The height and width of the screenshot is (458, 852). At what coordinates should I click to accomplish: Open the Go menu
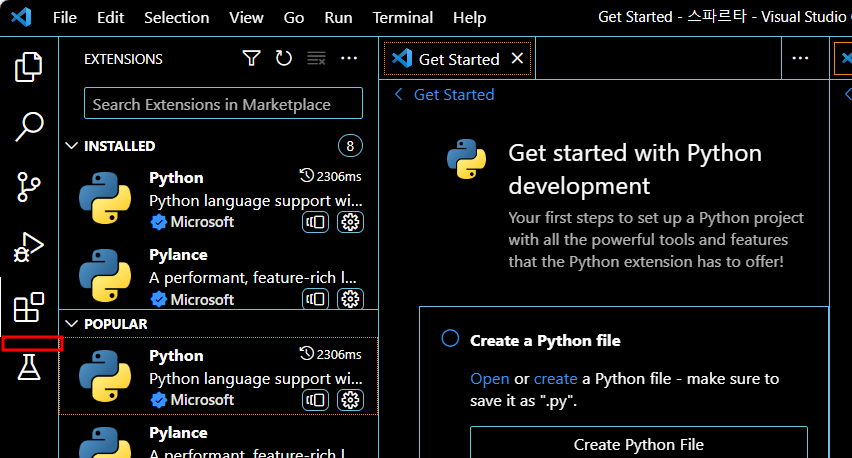pos(293,17)
